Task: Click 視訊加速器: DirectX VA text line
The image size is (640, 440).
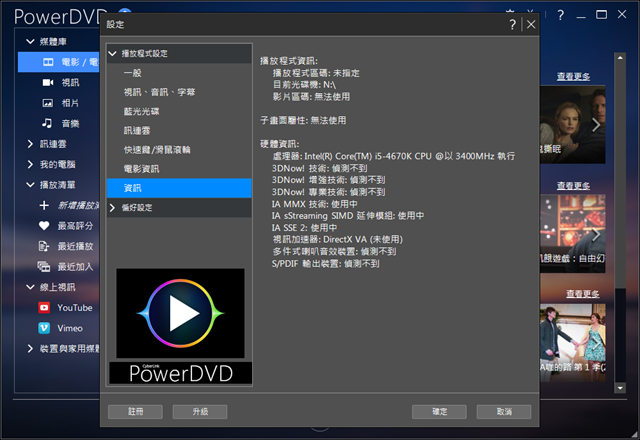Action: [x=338, y=240]
